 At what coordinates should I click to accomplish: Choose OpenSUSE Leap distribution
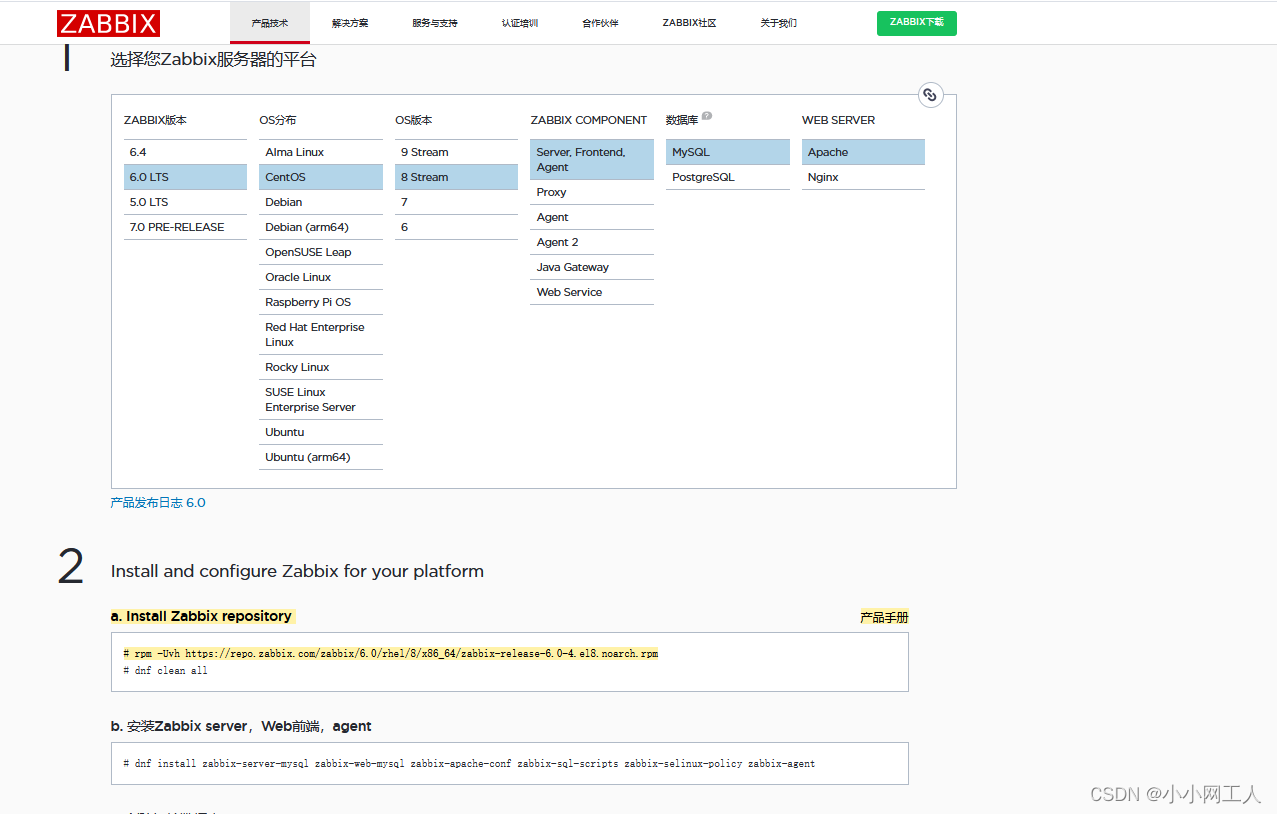(x=321, y=252)
